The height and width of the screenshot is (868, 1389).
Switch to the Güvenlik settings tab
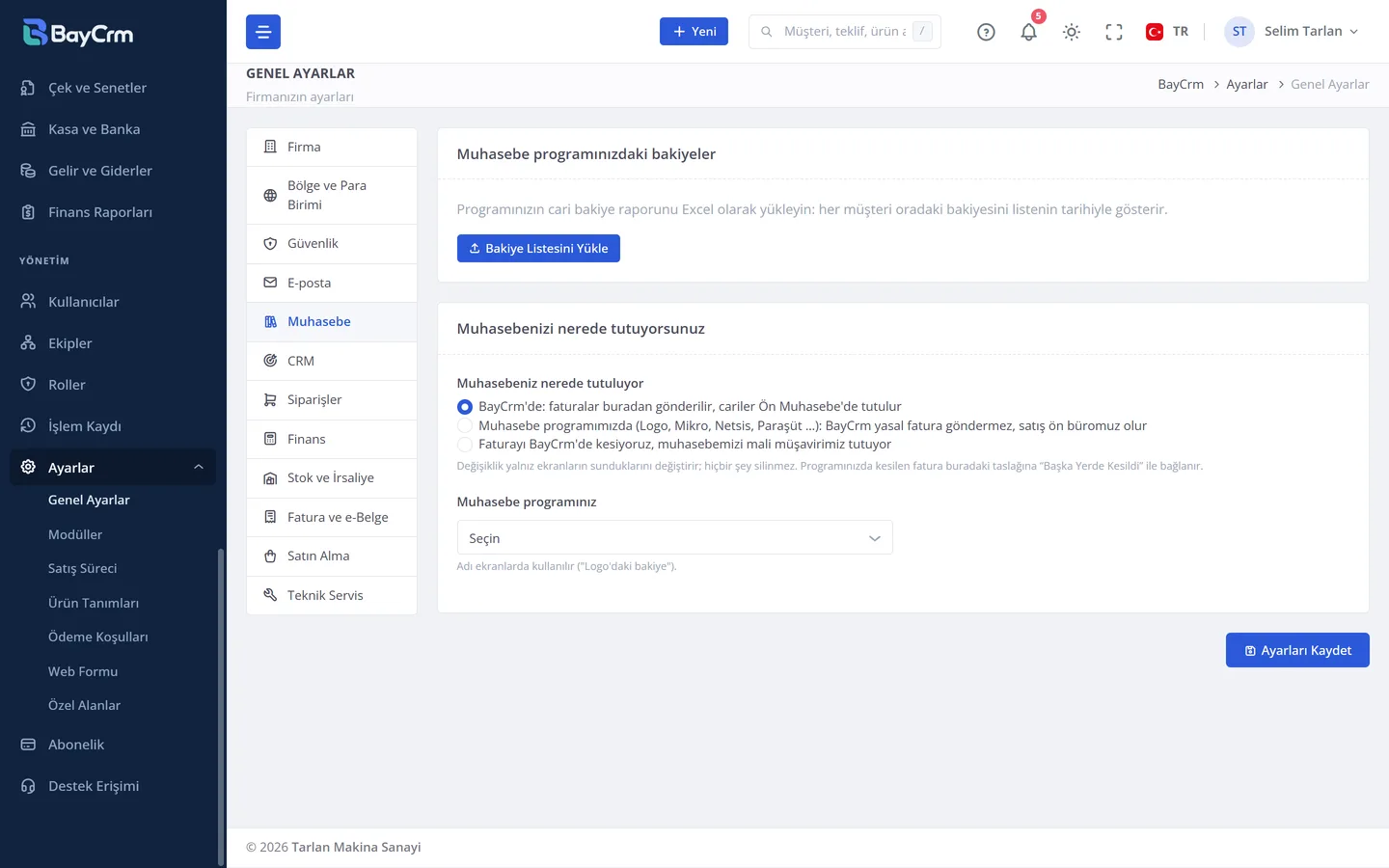332,244
